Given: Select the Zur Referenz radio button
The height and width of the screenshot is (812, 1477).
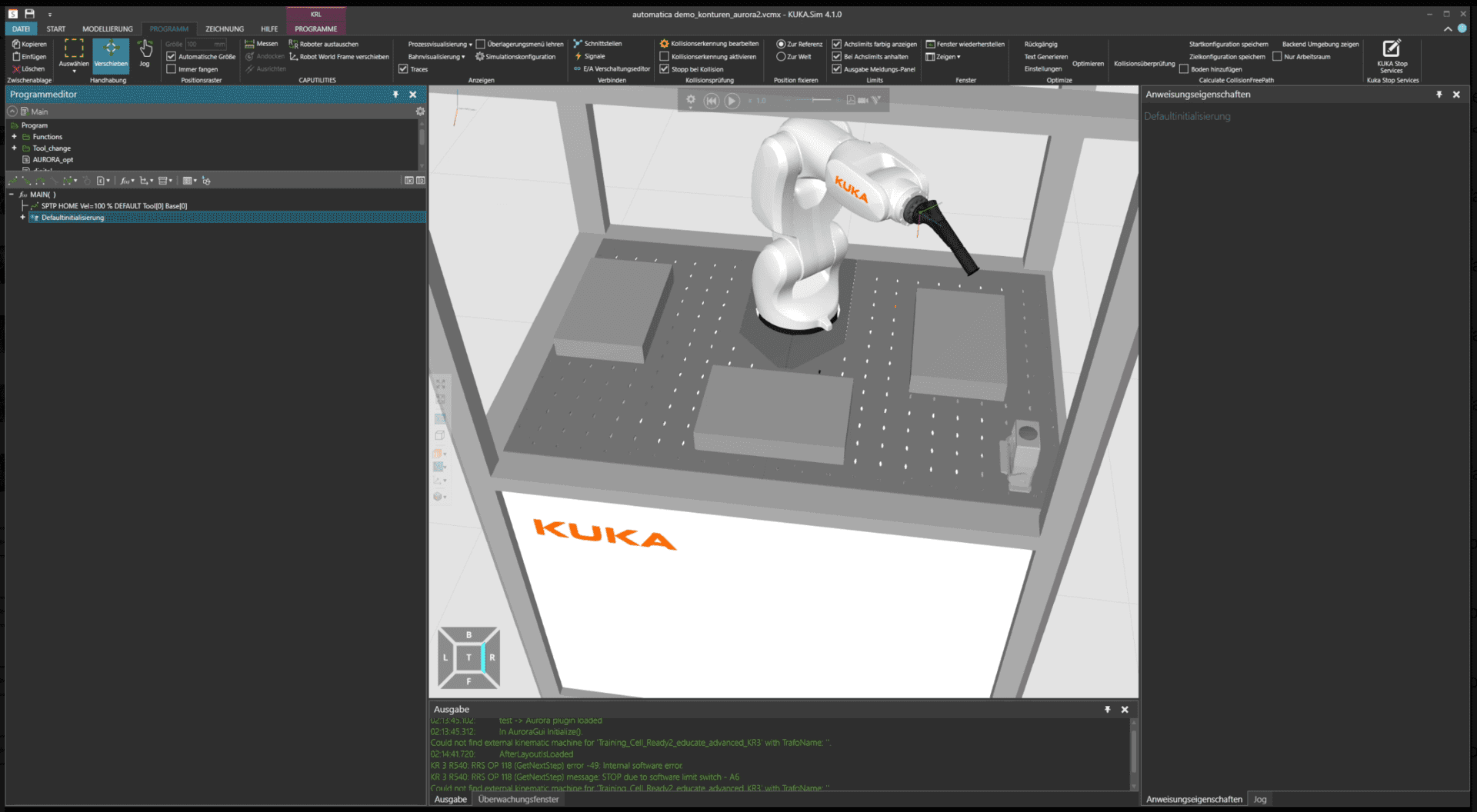Looking at the screenshot, I should (781, 44).
